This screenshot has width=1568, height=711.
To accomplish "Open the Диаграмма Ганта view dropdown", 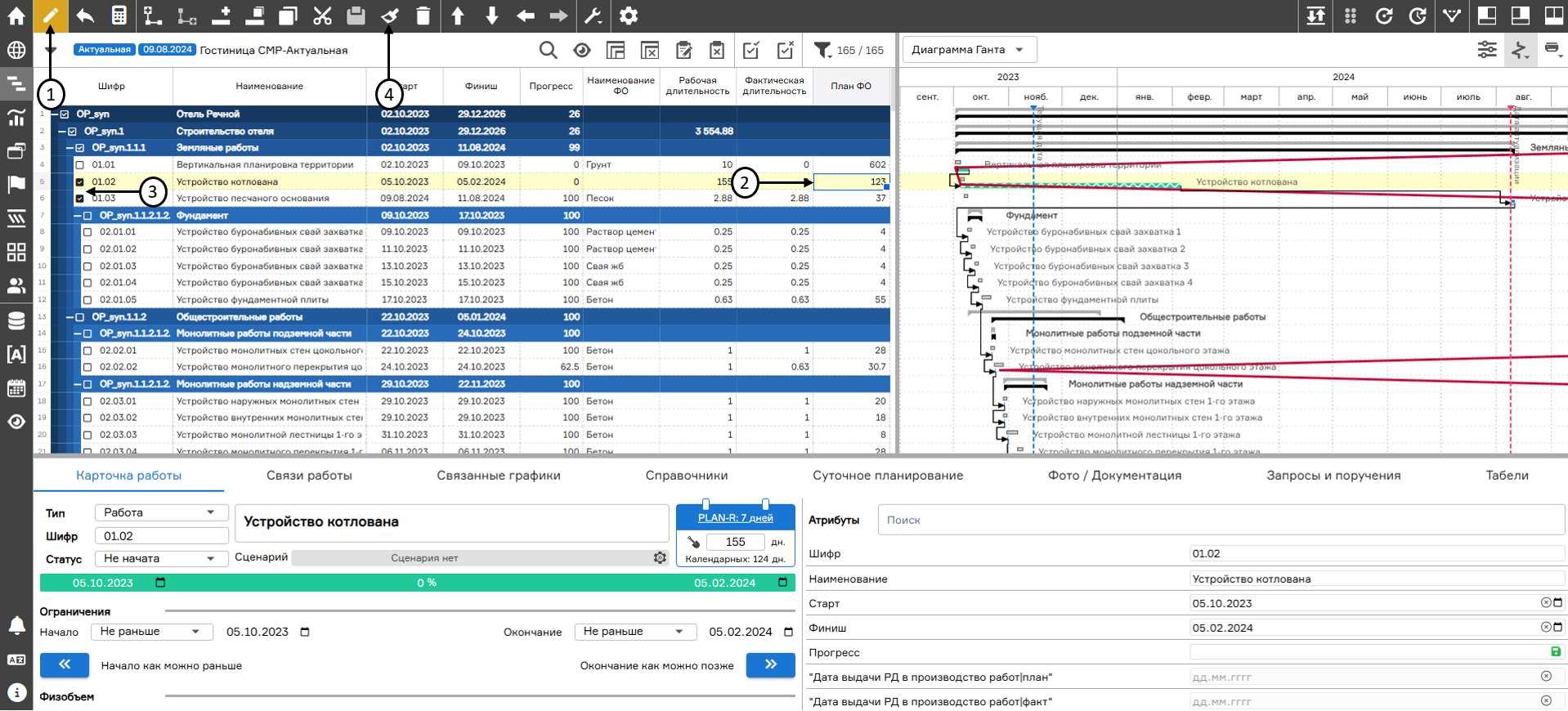I will click(x=970, y=50).
